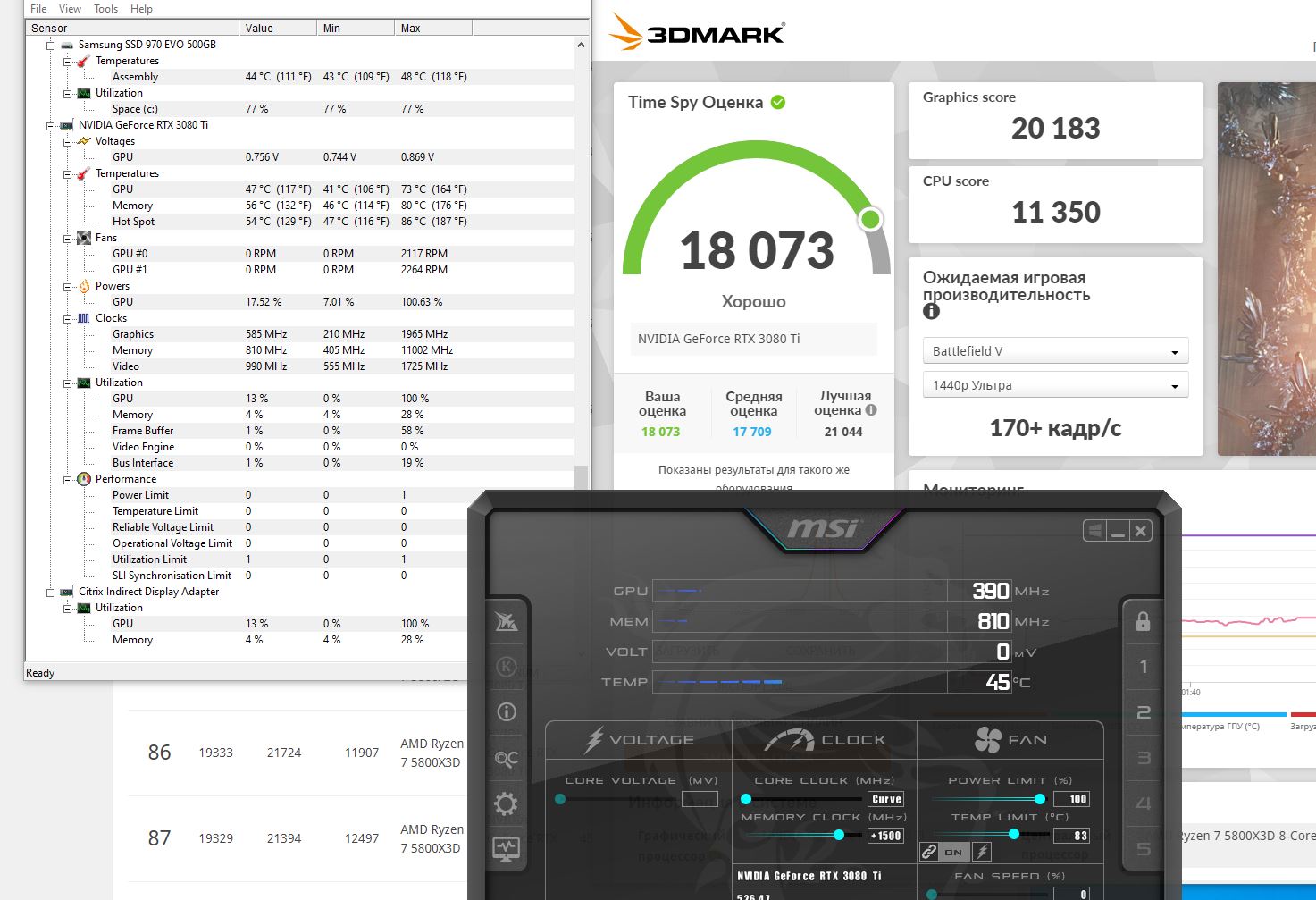Collapse the Clocks group
The width and height of the screenshot is (1316, 900).
click(x=68, y=318)
